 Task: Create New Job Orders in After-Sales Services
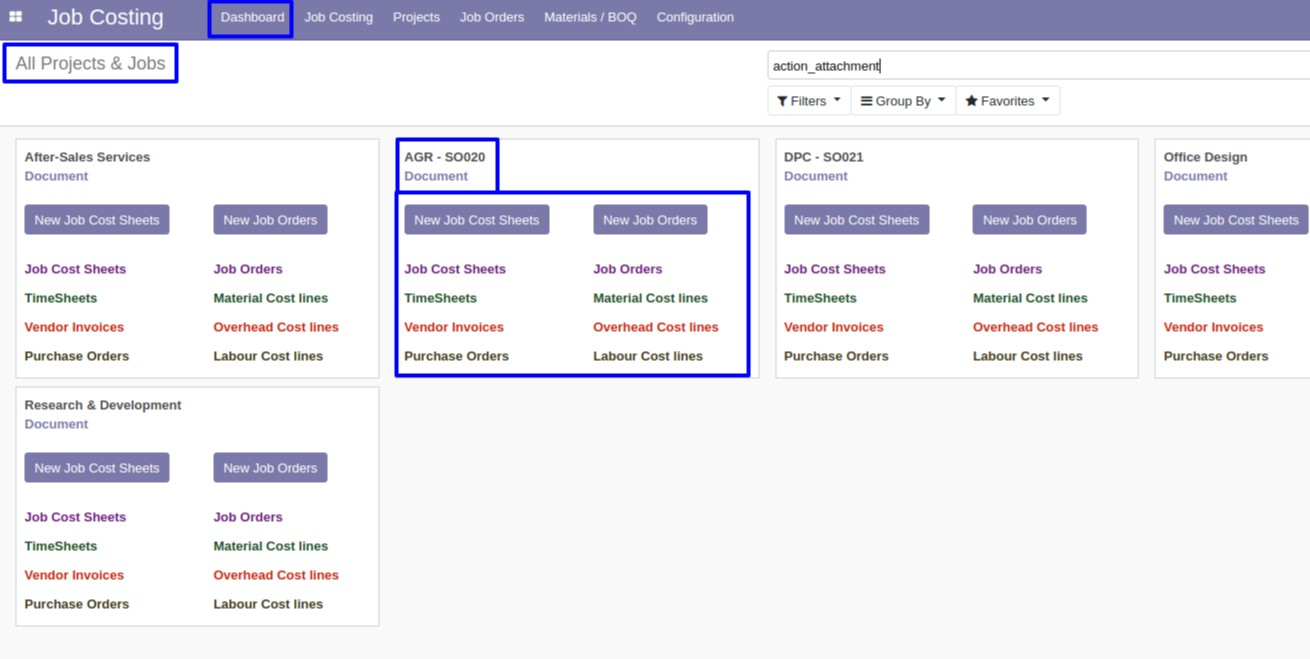pyautogui.click(x=270, y=220)
